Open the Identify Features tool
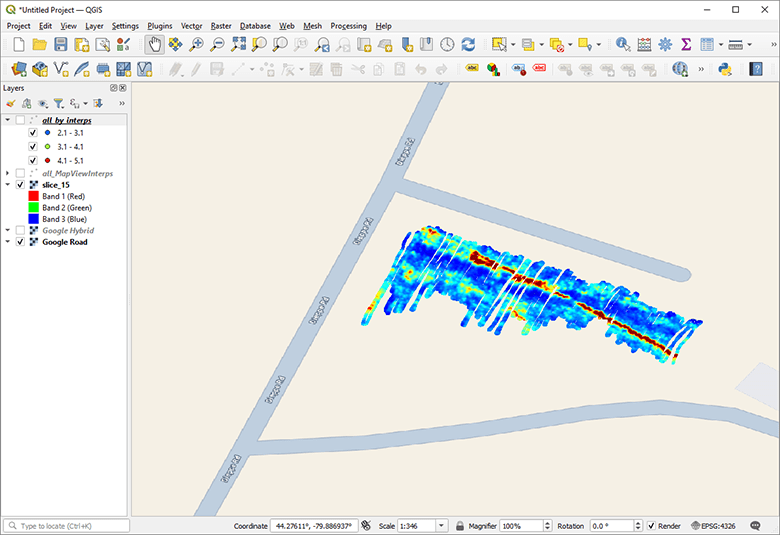The height and width of the screenshot is (535, 780). 623,44
